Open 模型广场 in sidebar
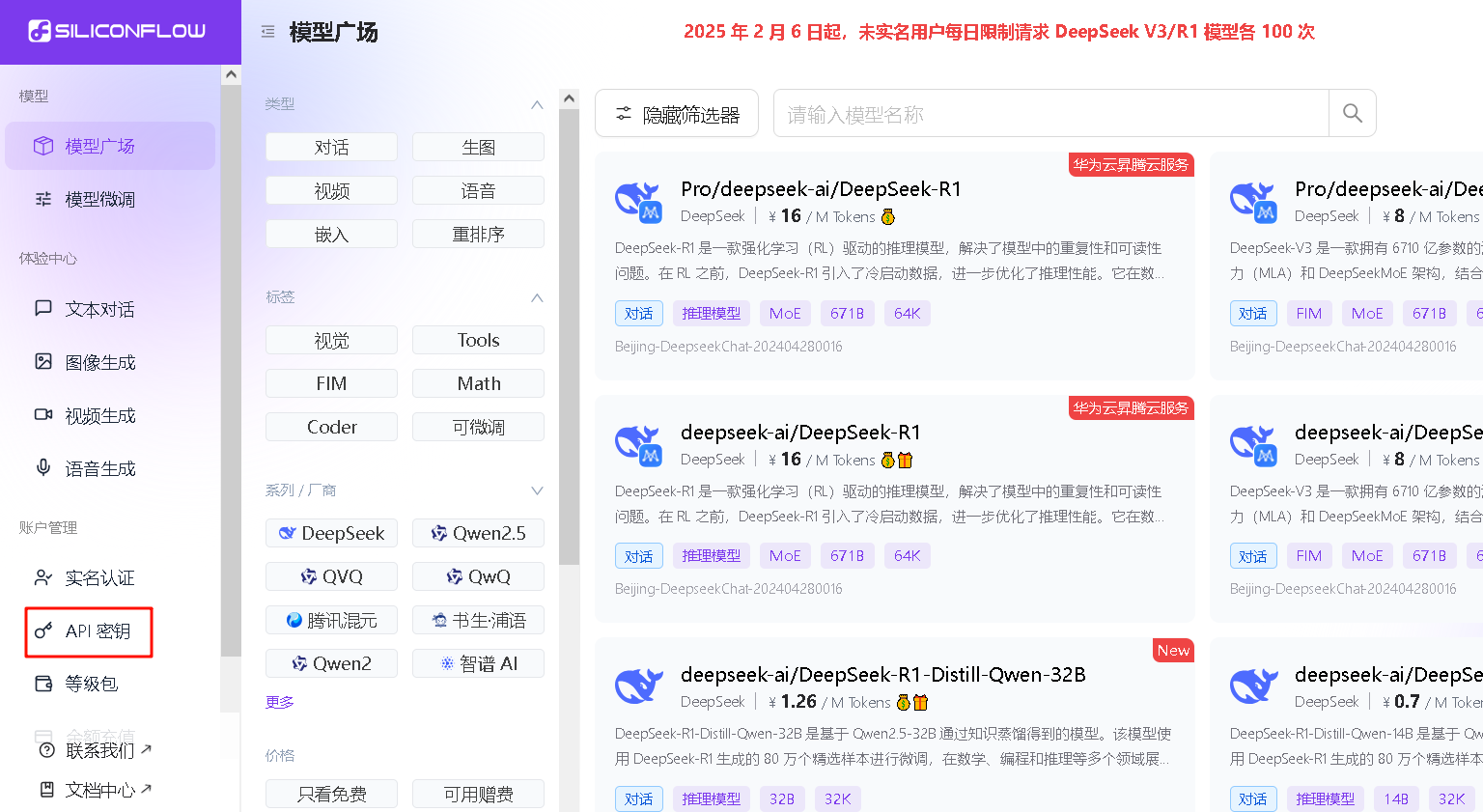The height and width of the screenshot is (812, 1483). 110,146
